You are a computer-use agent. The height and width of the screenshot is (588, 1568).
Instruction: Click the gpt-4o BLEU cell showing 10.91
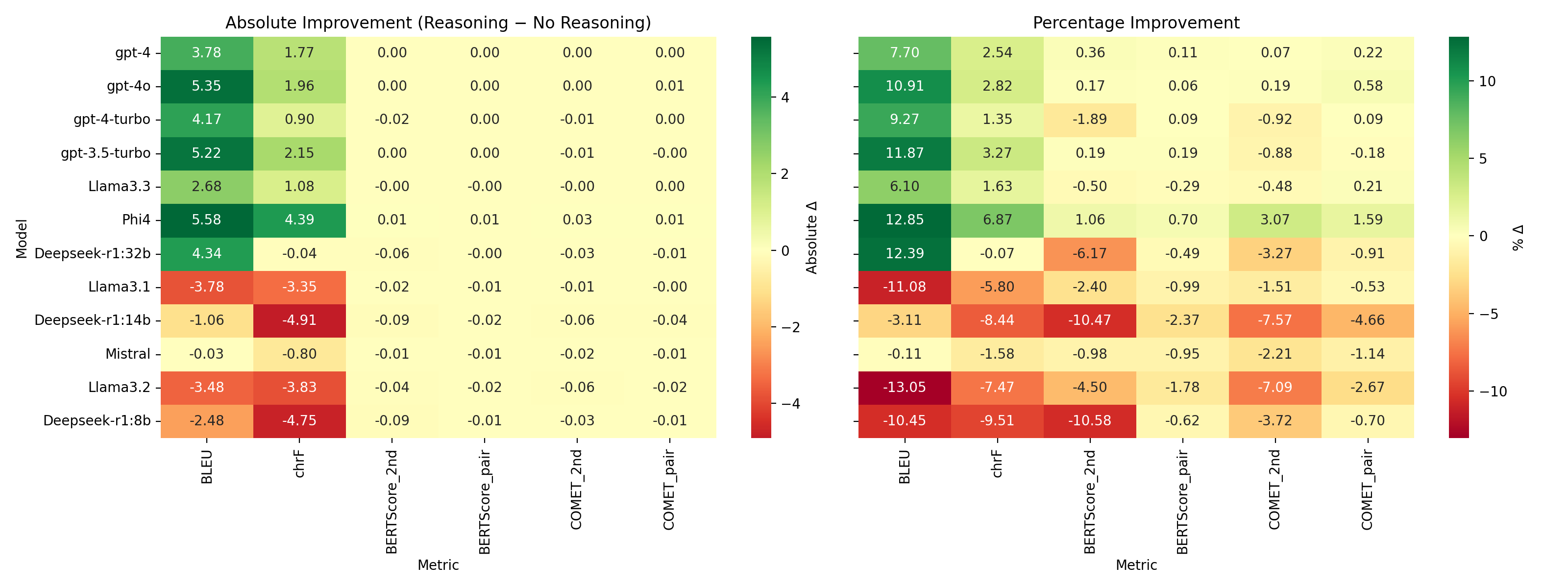pos(905,86)
